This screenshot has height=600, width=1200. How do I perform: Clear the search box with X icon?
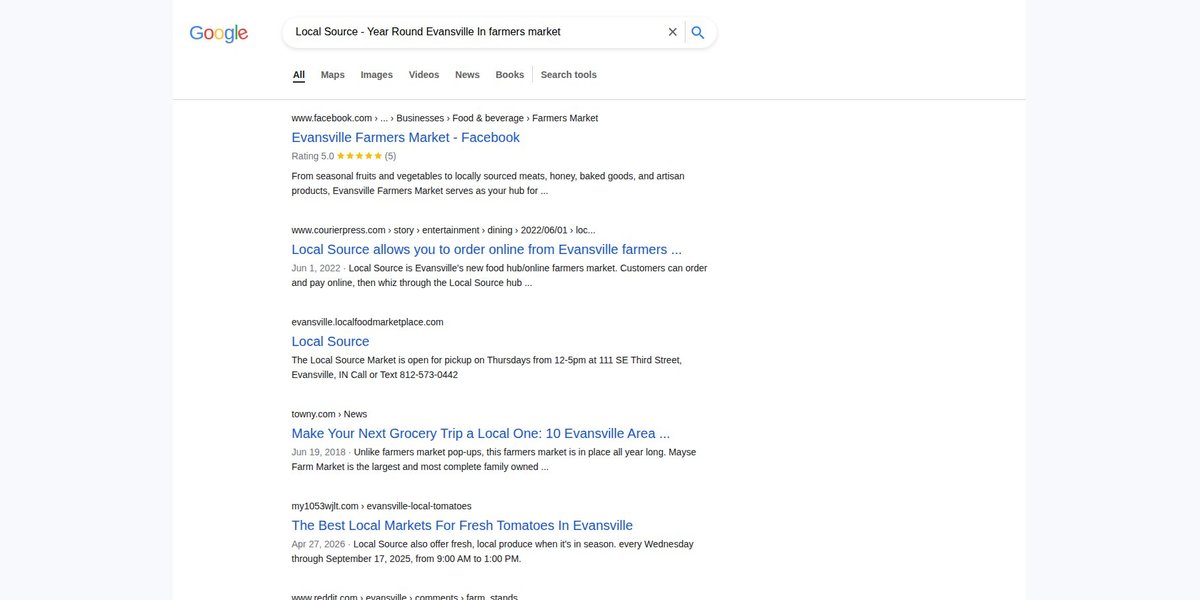coord(673,32)
